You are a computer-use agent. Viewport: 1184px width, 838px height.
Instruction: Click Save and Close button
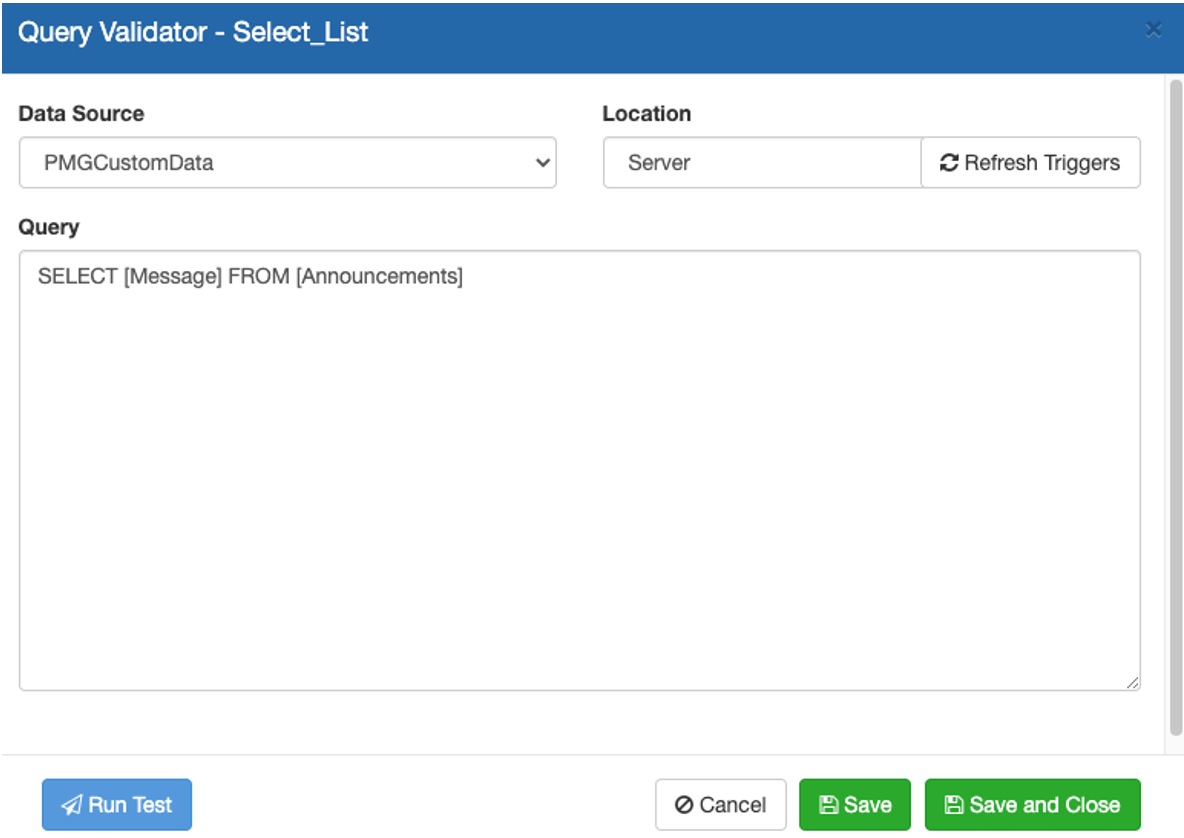click(1032, 805)
